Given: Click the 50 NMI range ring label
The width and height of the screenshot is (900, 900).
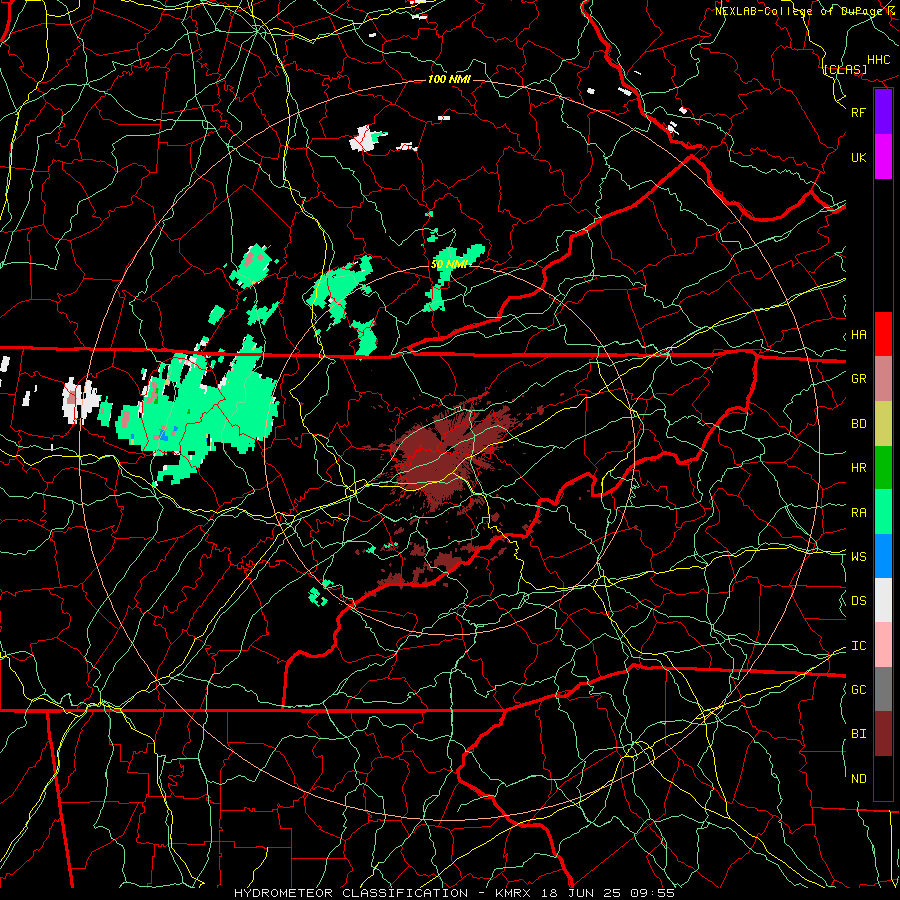Looking at the screenshot, I should pyautogui.click(x=449, y=264).
